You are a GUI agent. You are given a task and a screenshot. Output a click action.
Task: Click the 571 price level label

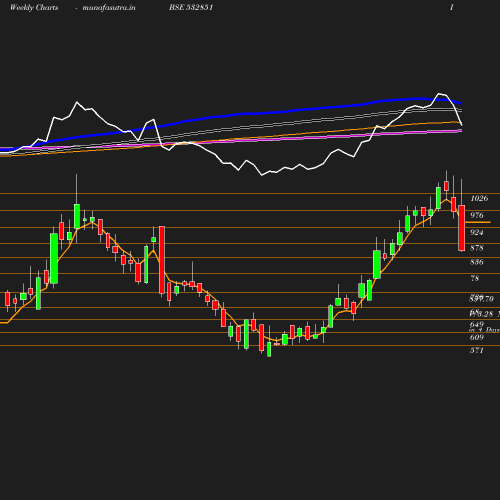pos(477,350)
